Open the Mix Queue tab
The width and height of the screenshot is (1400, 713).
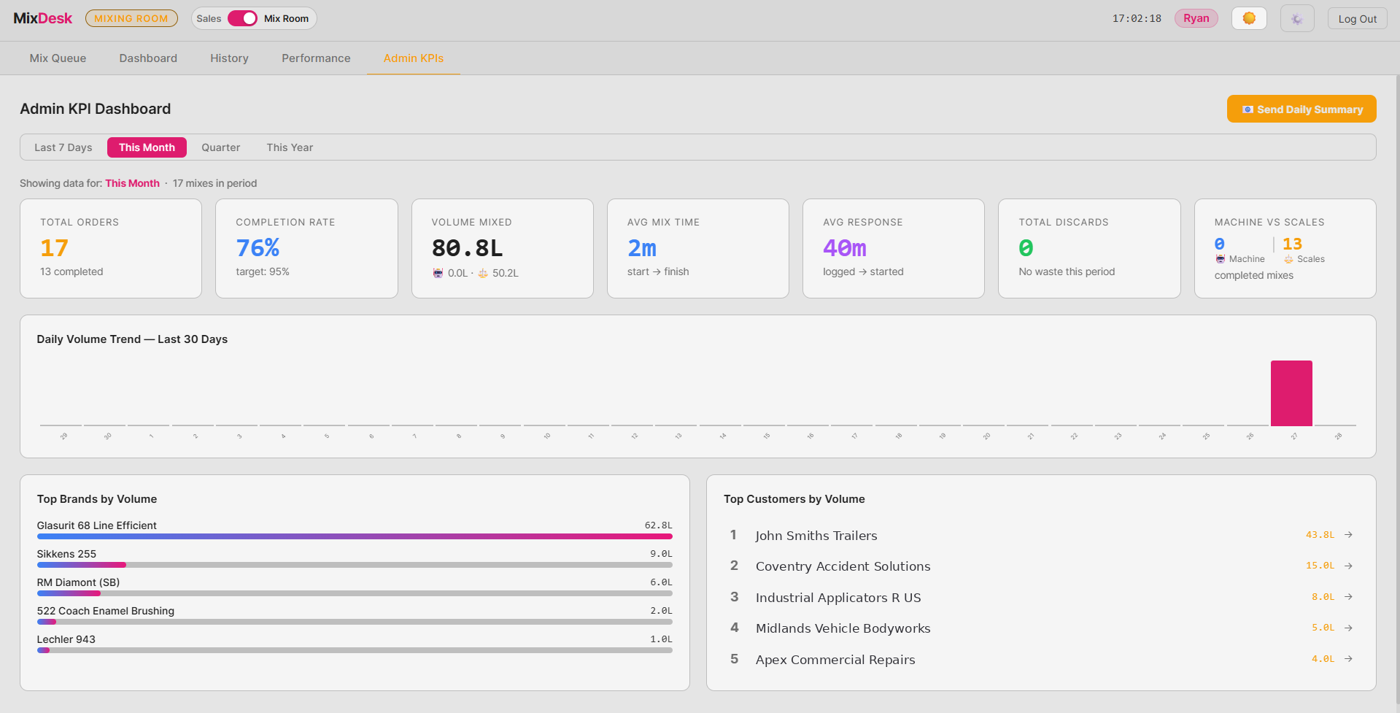coord(58,58)
